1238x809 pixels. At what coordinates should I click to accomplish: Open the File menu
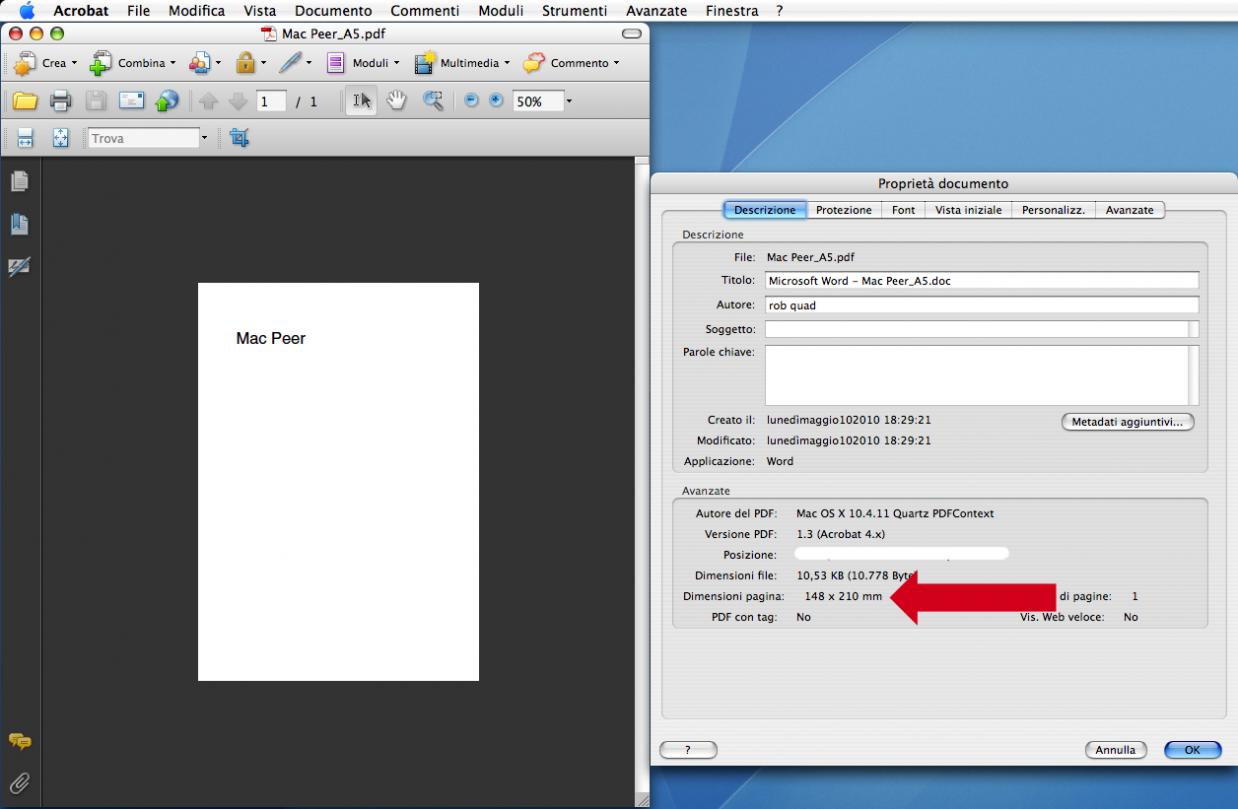pyautogui.click(x=139, y=11)
